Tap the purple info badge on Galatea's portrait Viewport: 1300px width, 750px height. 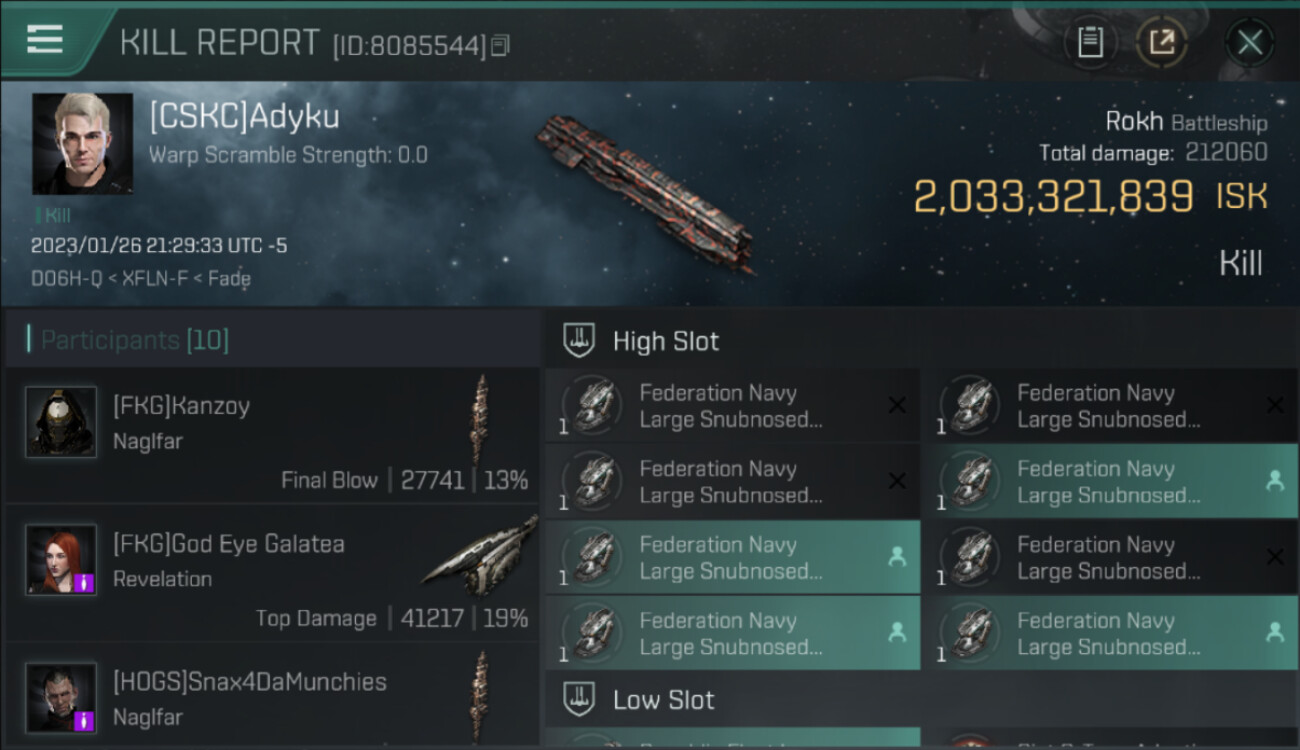coord(84,582)
